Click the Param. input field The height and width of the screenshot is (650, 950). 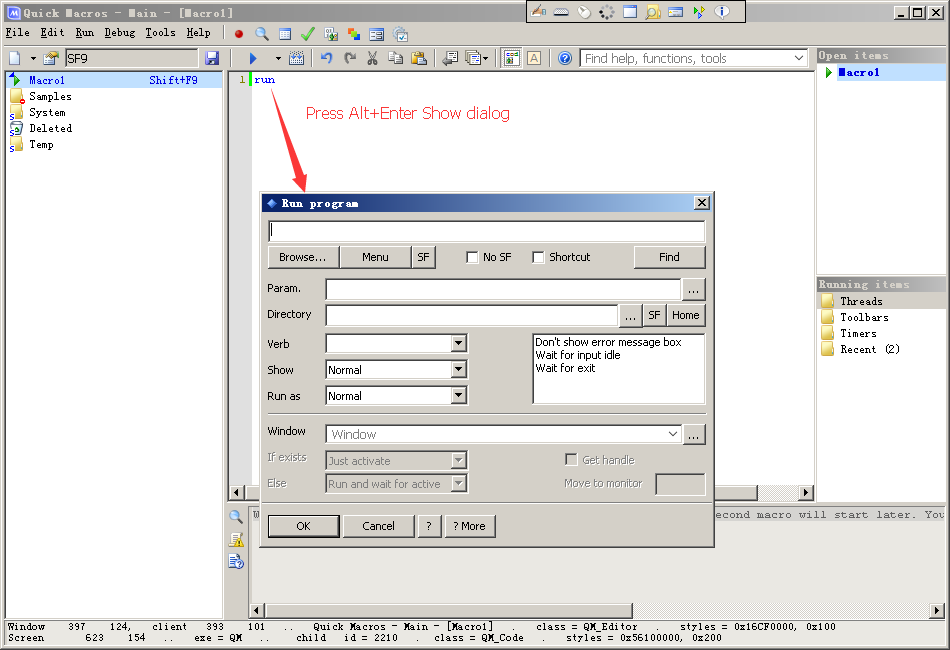[503, 289]
